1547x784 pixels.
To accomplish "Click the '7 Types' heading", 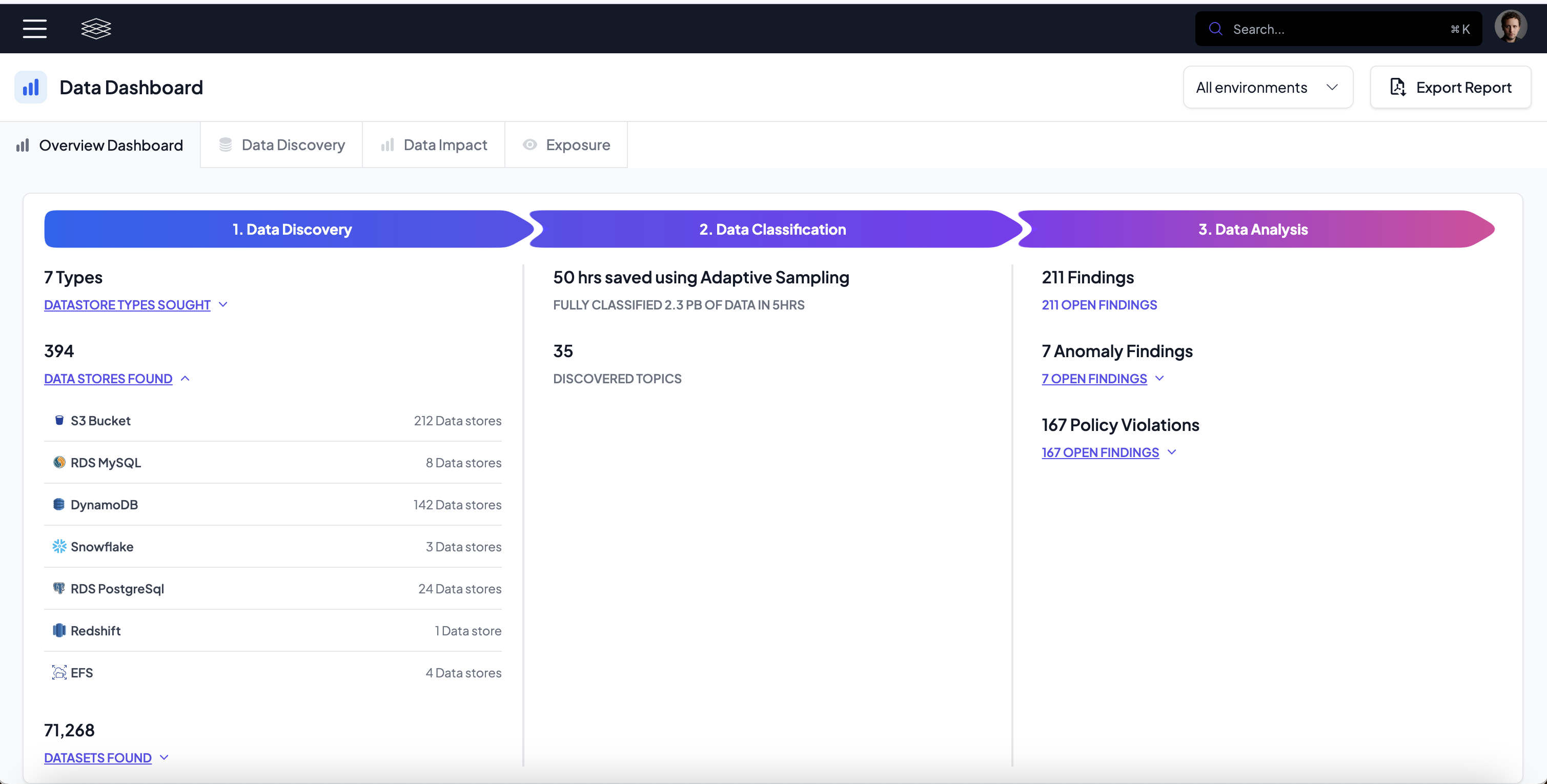I will pyautogui.click(x=73, y=277).
